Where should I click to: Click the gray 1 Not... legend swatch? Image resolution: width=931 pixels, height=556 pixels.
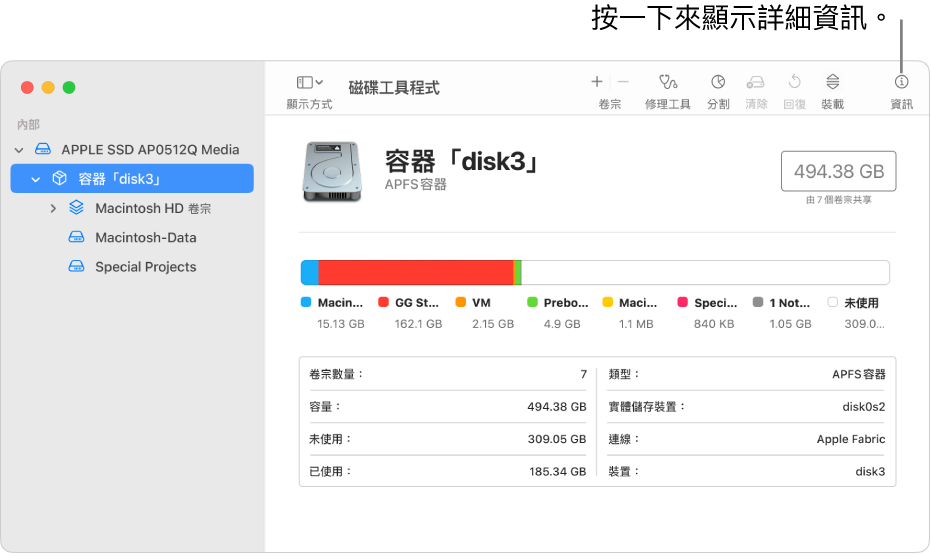tap(758, 302)
